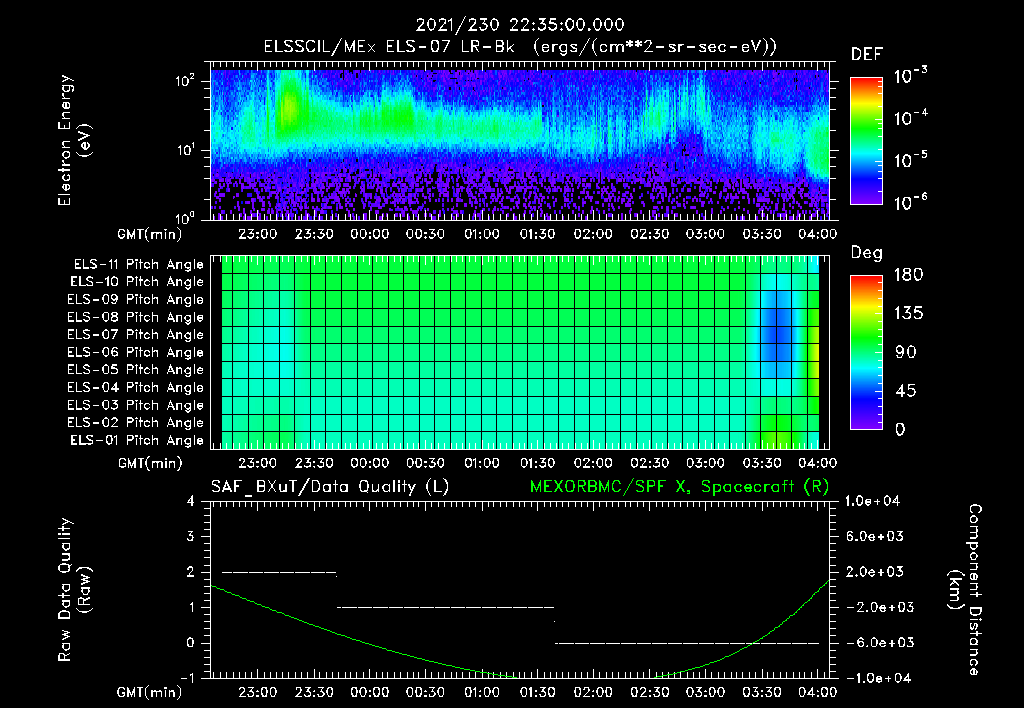Click the 90 tick on Deg scale
The image size is (1024, 708).
(905, 352)
